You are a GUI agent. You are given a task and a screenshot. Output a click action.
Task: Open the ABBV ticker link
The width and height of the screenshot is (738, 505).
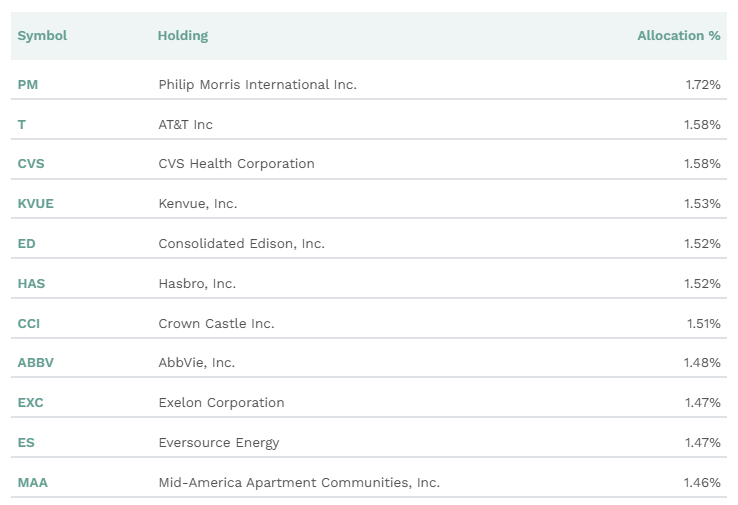(x=35, y=363)
